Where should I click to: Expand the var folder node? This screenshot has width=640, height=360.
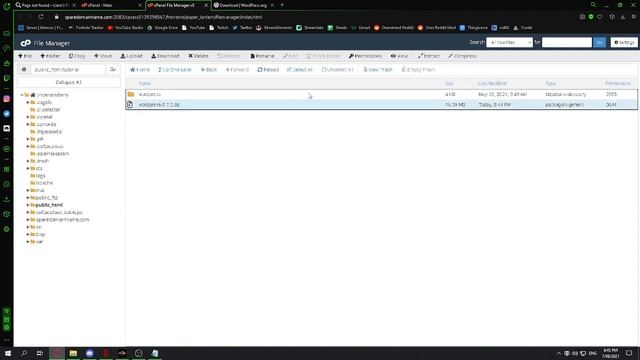point(28,242)
